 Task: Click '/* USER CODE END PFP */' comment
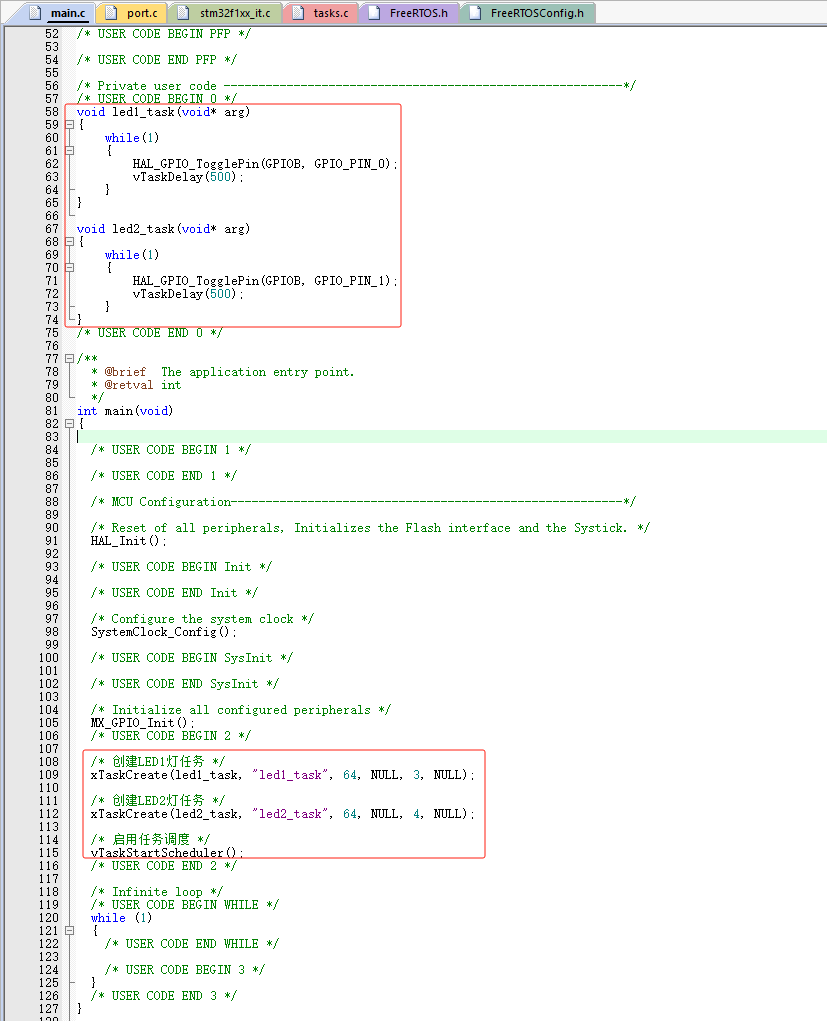157,60
